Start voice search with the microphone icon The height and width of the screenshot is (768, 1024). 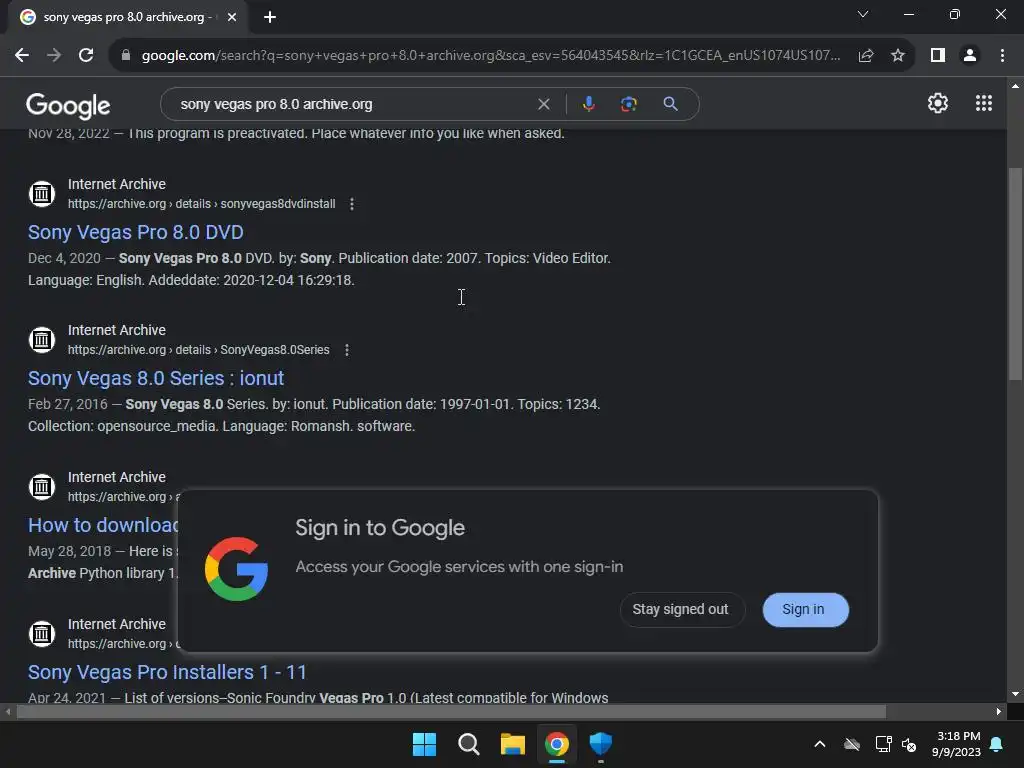[588, 104]
